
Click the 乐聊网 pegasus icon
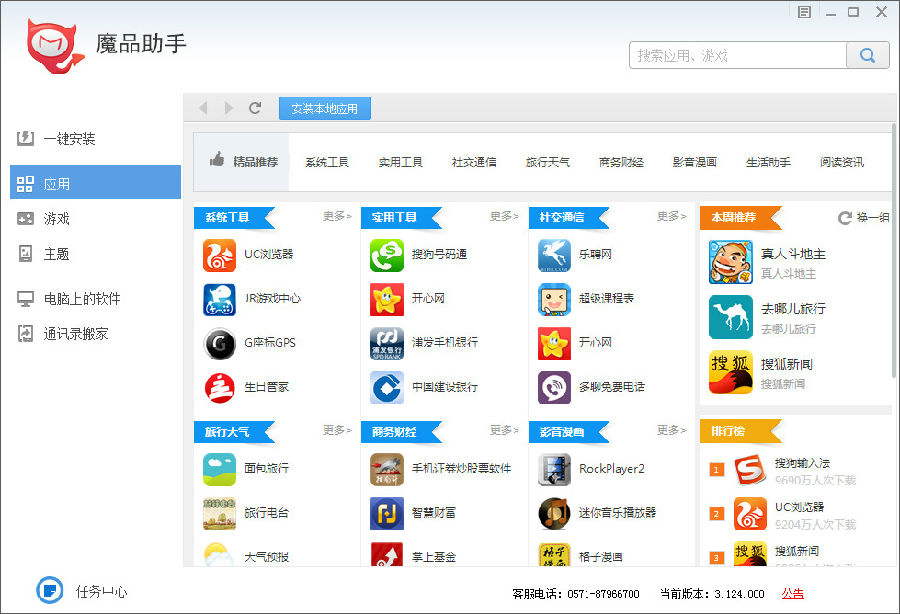[x=554, y=255]
